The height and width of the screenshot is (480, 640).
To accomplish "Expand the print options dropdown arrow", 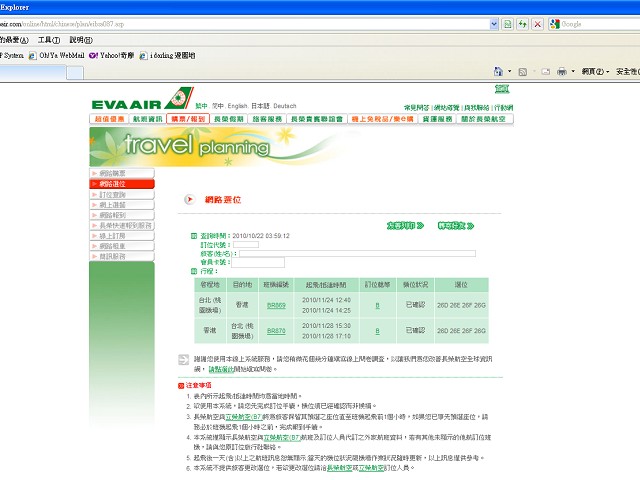I will tap(573, 71).
